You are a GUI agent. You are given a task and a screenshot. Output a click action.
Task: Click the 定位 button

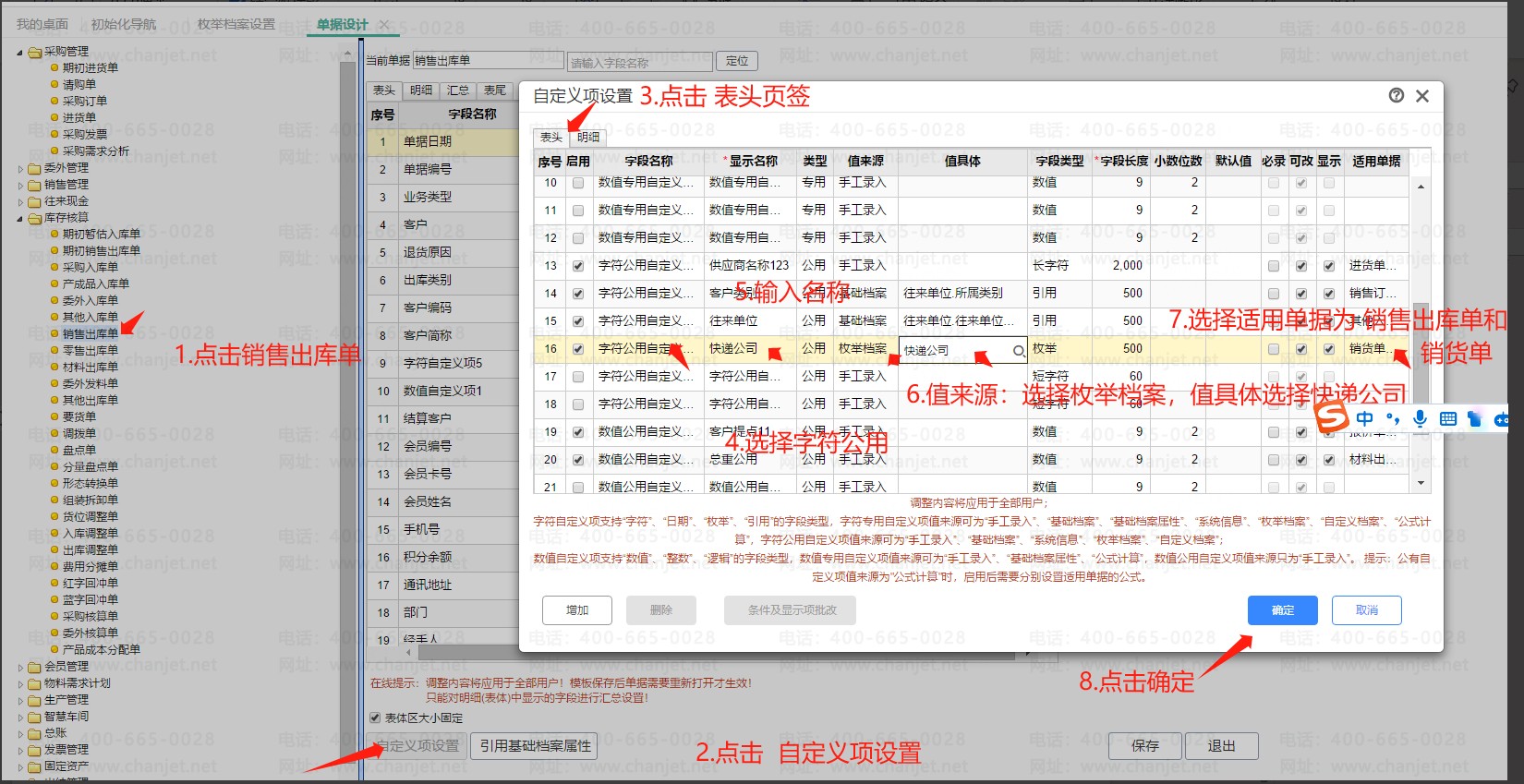(x=737, y=61)
